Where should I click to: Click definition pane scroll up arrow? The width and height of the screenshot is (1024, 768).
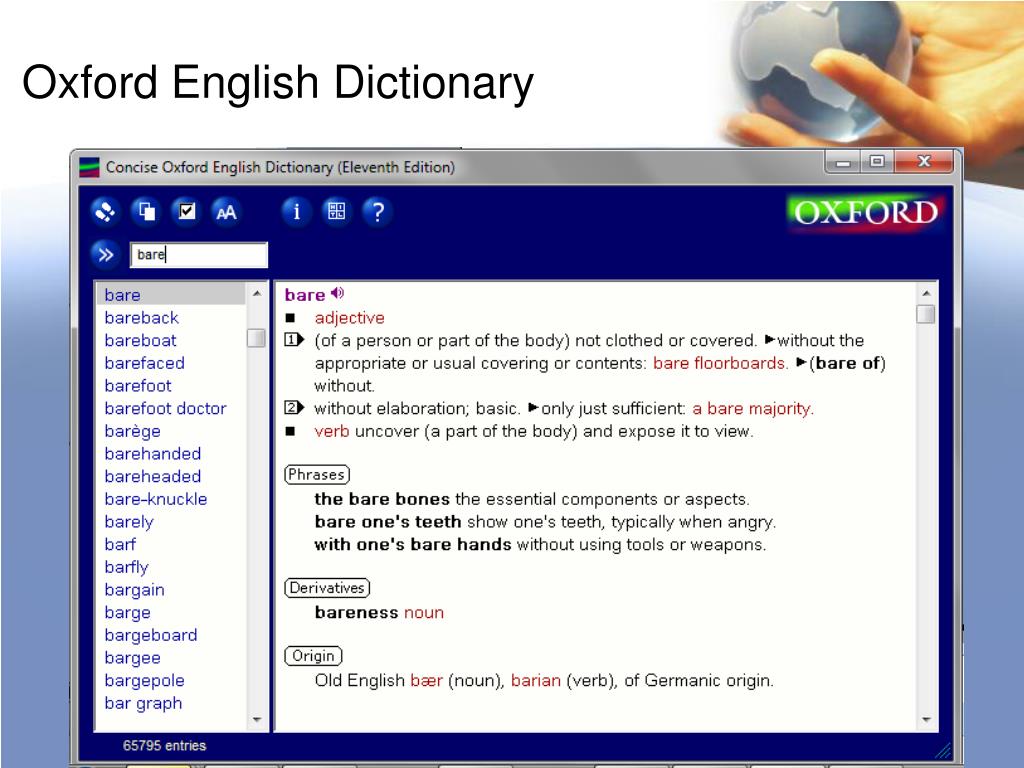pos(926,294)
